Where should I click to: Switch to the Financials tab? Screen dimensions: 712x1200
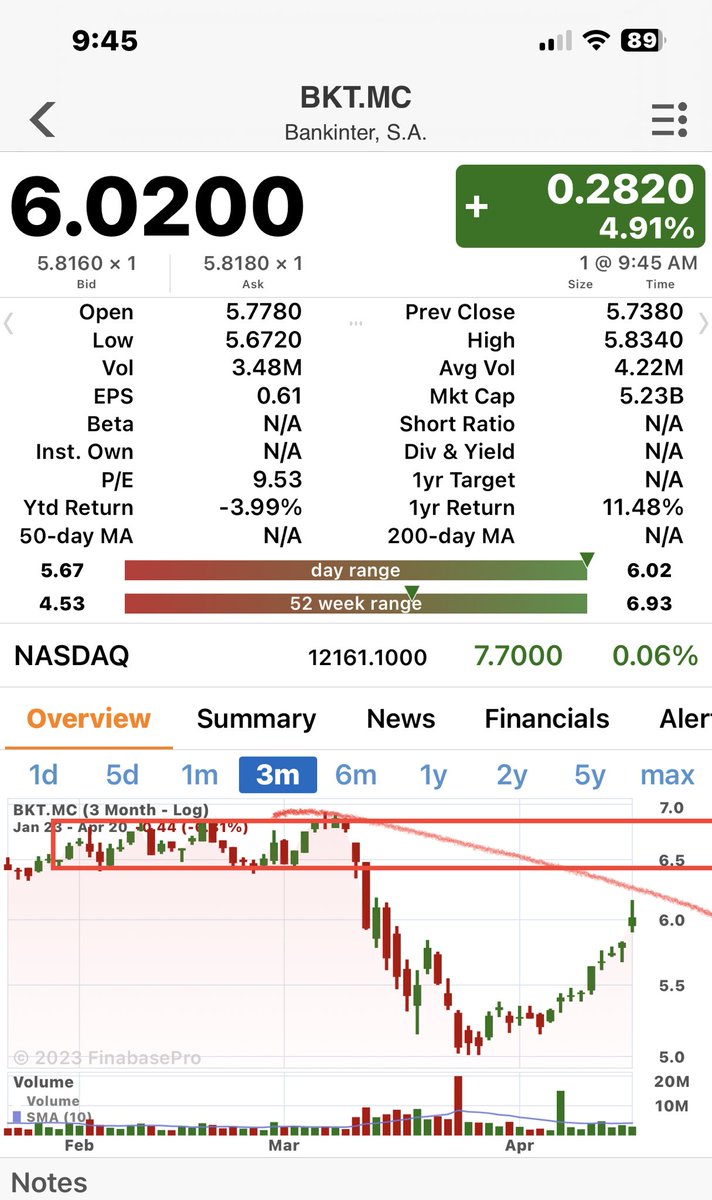pyautogui.click(x=547, y=719)
